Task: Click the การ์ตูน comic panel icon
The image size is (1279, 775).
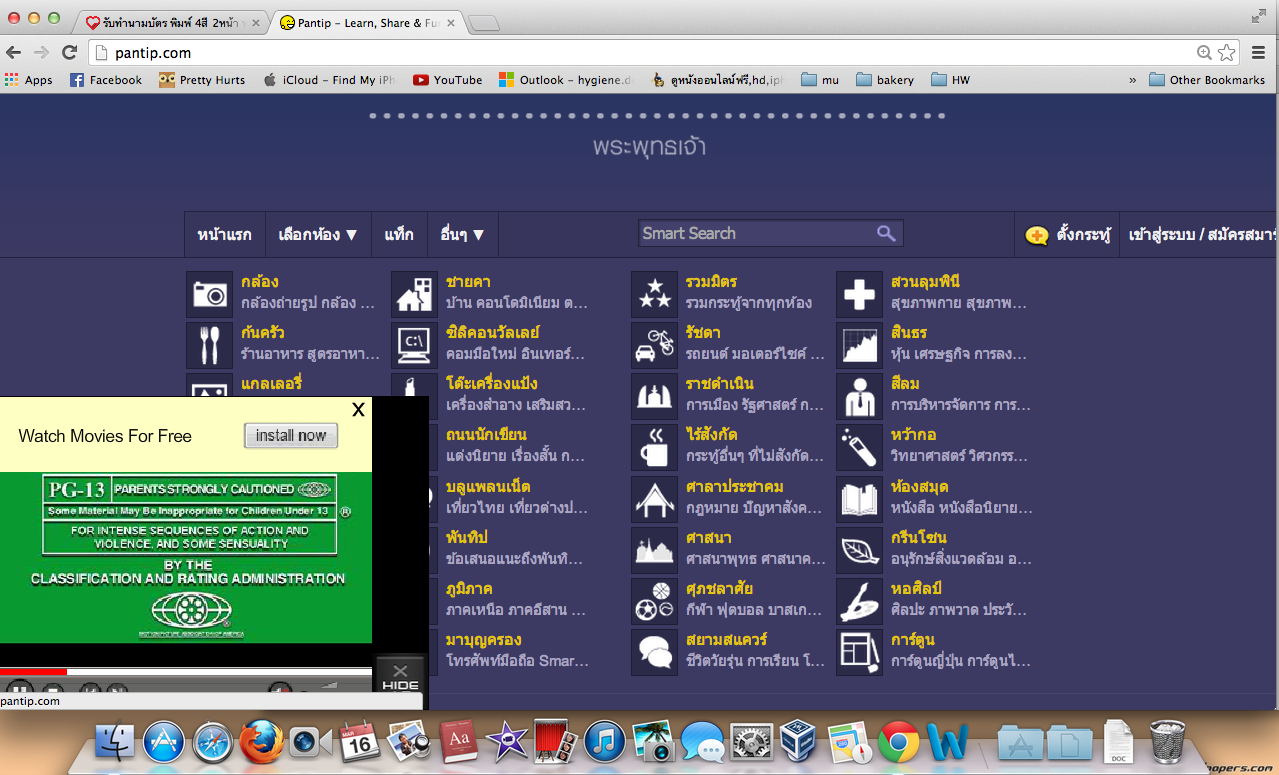Action: (x=859, y=652)
